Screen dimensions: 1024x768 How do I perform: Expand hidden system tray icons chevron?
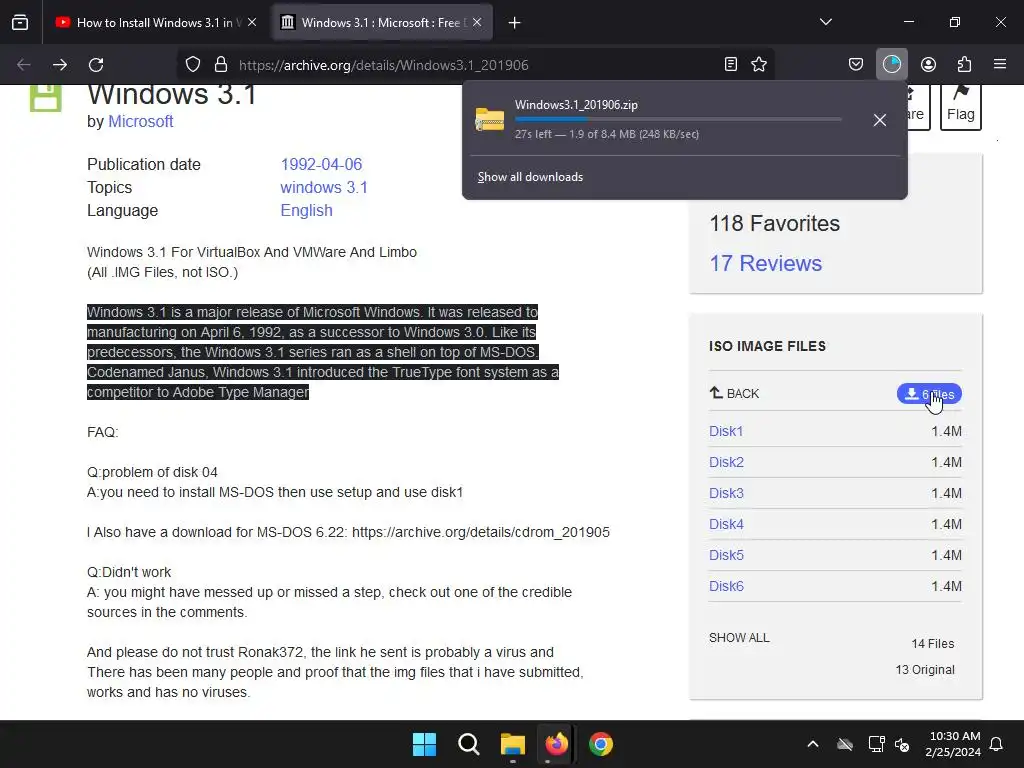click(x=813, y=744)
